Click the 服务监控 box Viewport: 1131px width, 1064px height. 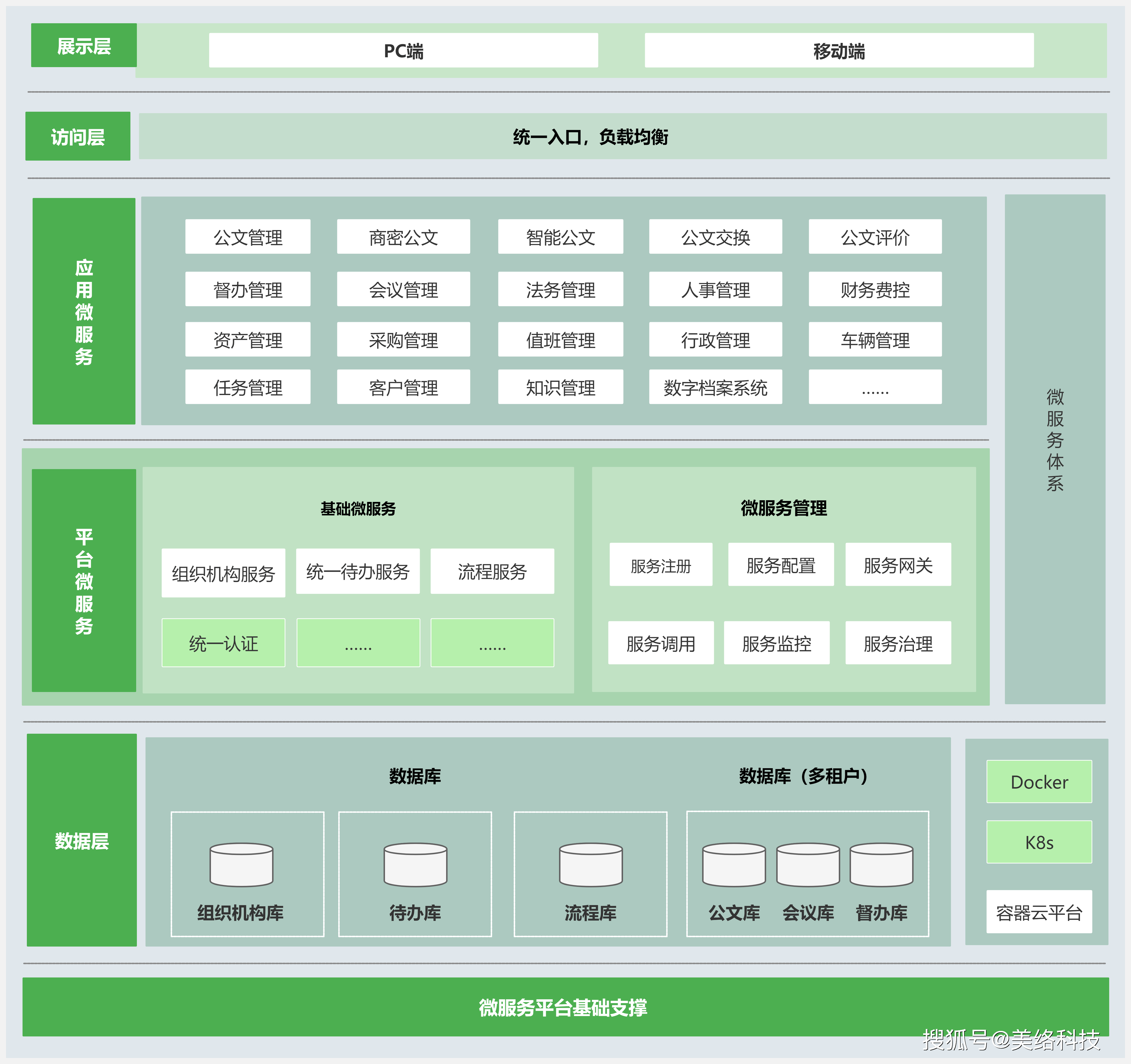tap(776, 642)
